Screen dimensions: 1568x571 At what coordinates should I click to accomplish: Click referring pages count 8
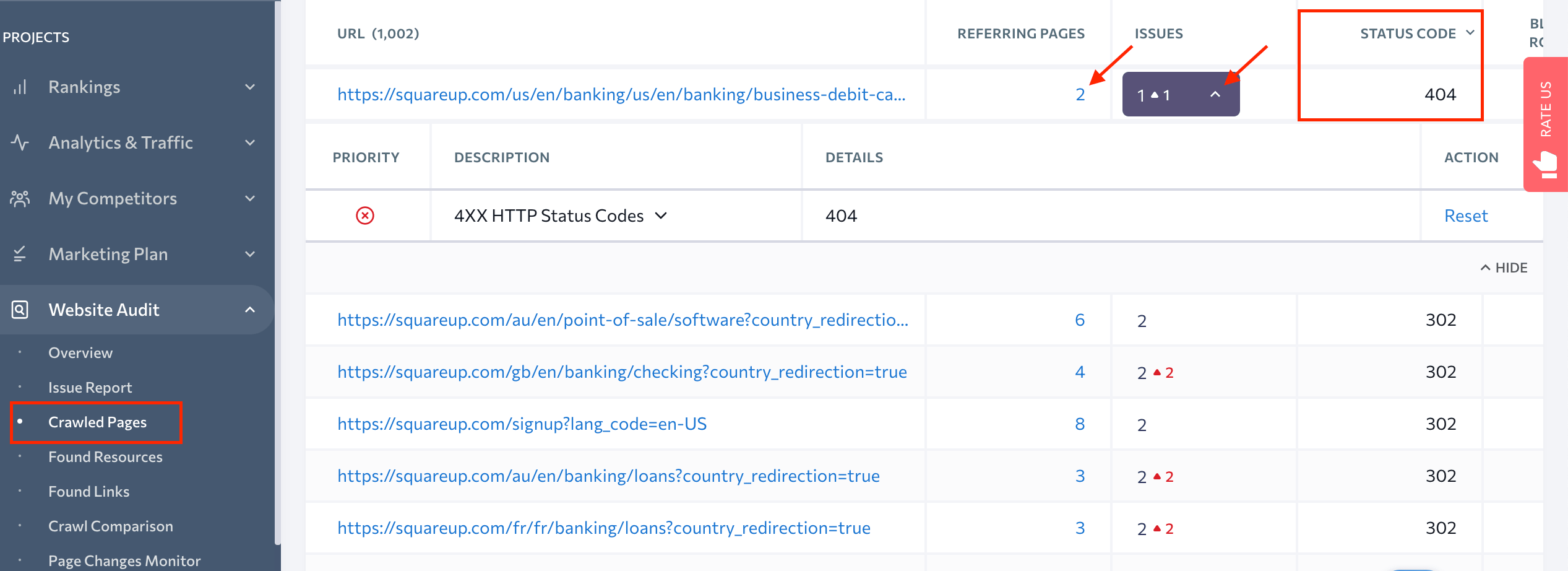pyautogui.click(x=1080, y=424)
